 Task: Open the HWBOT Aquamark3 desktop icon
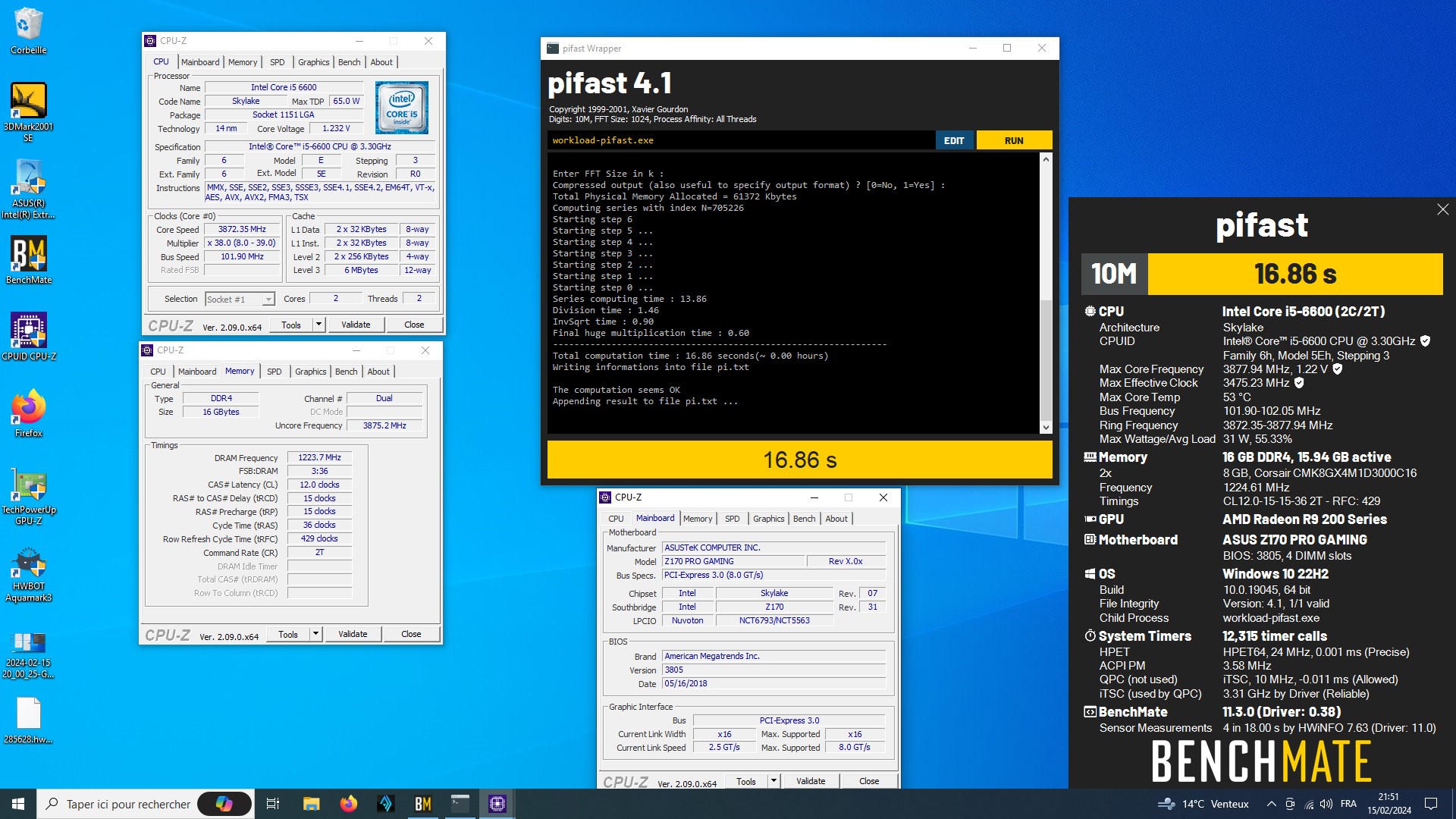pyautogui.click(x=28, y=574)
